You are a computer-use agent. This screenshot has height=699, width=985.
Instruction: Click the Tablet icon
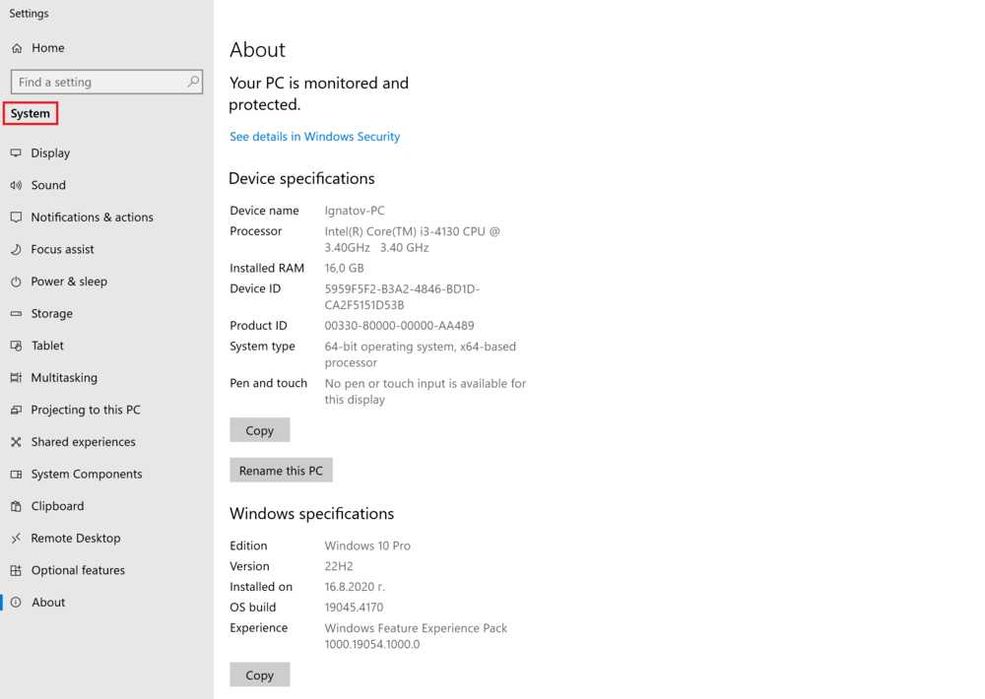point(16,345)
